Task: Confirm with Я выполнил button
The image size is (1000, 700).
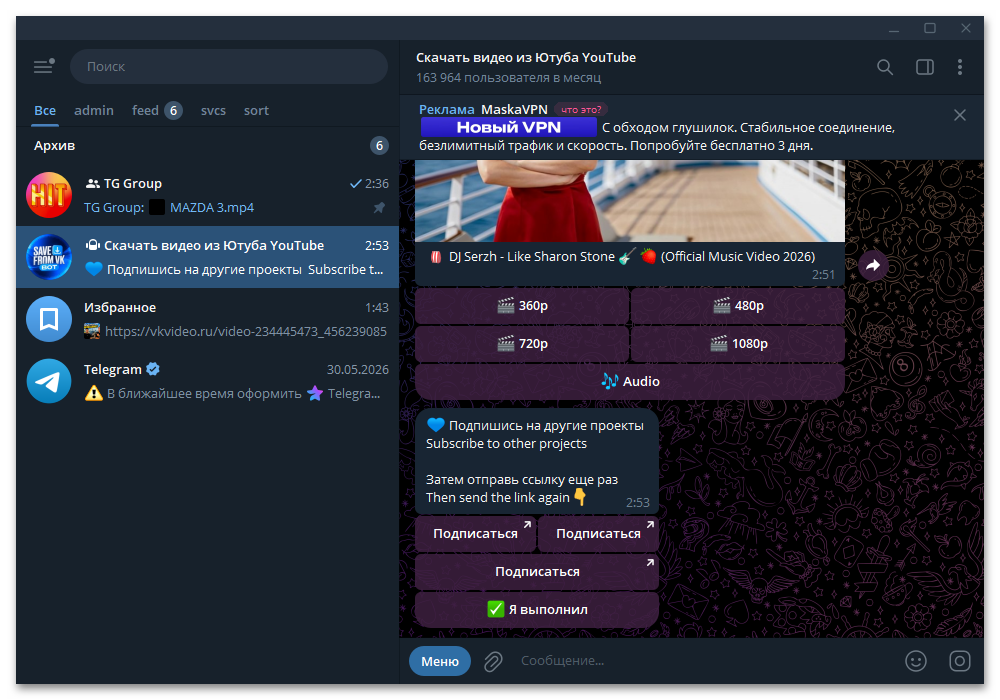Action: 537,609
